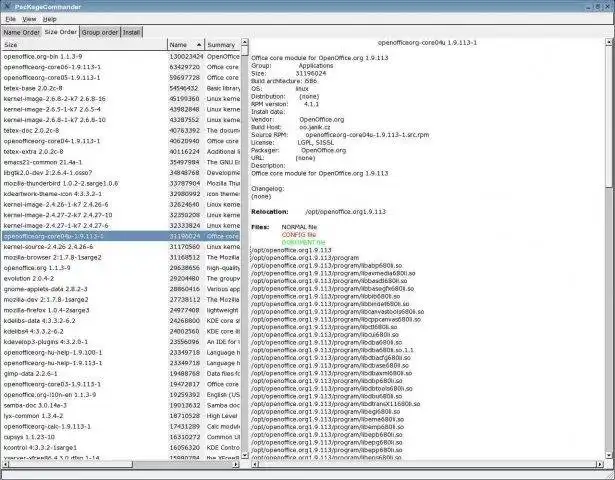Select the mozilla-firefox 1.0.4-2sarge3 package

click(x=121, y=310)
